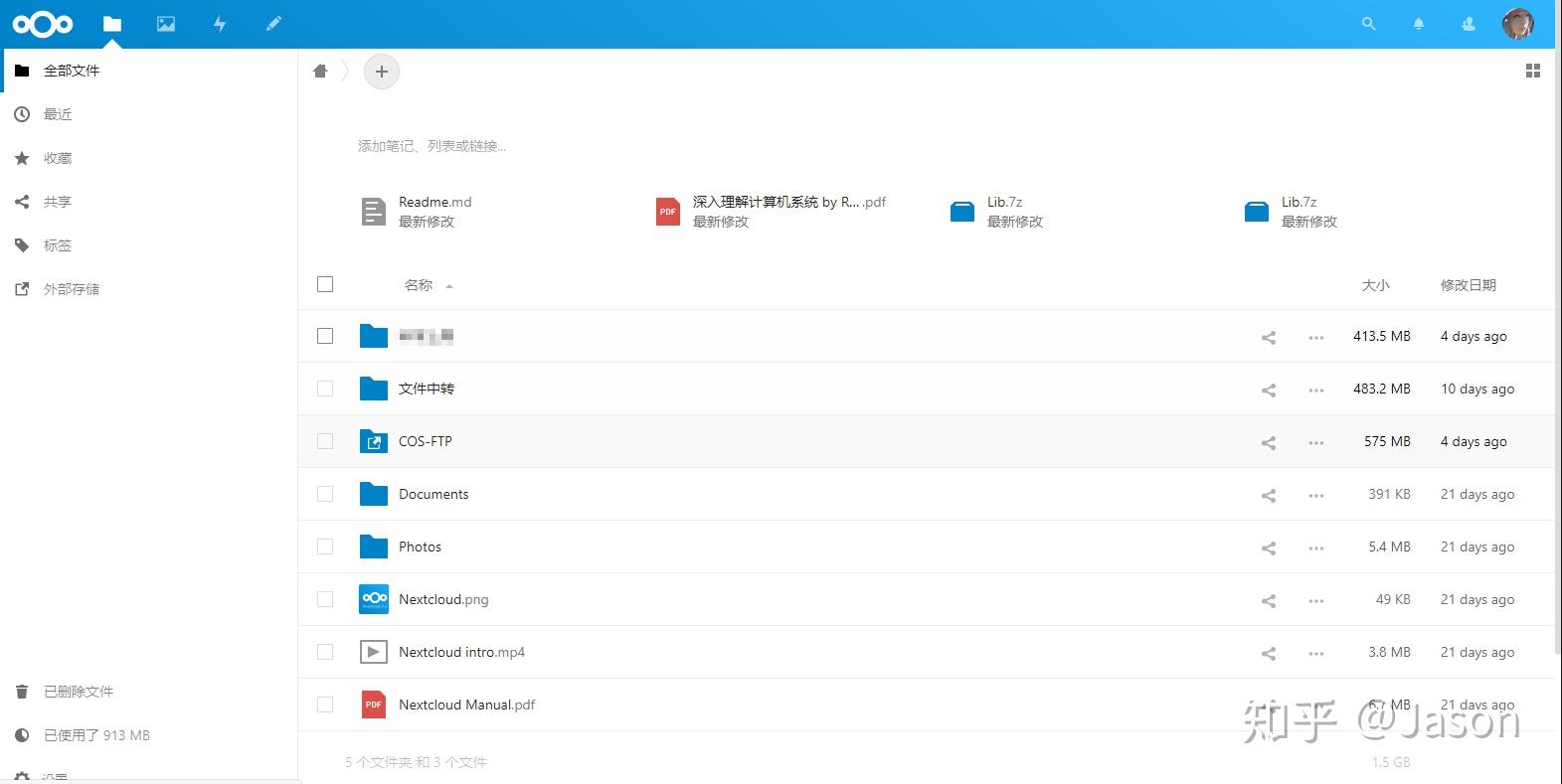Open the Activity lightning icon
Image resolution: width=1562 pixels, height=784 pixels.
(220, 24)
